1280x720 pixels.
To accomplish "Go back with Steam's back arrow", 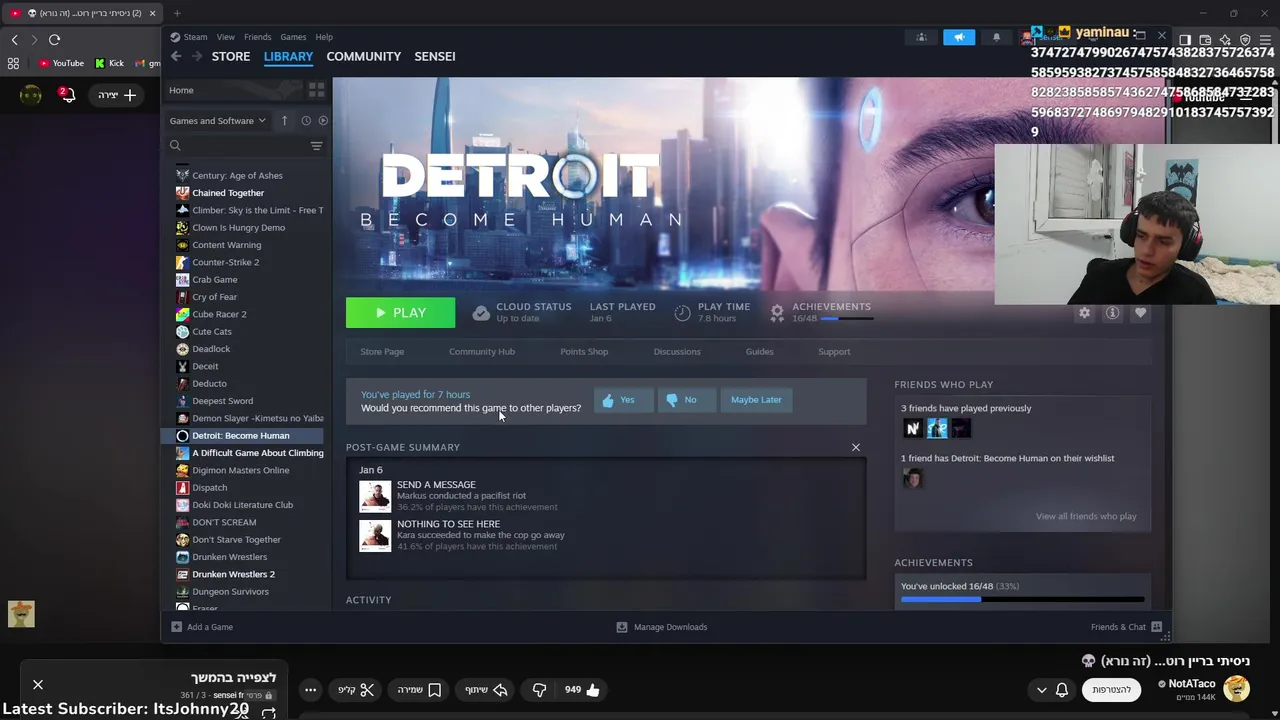I will point(176,56).
